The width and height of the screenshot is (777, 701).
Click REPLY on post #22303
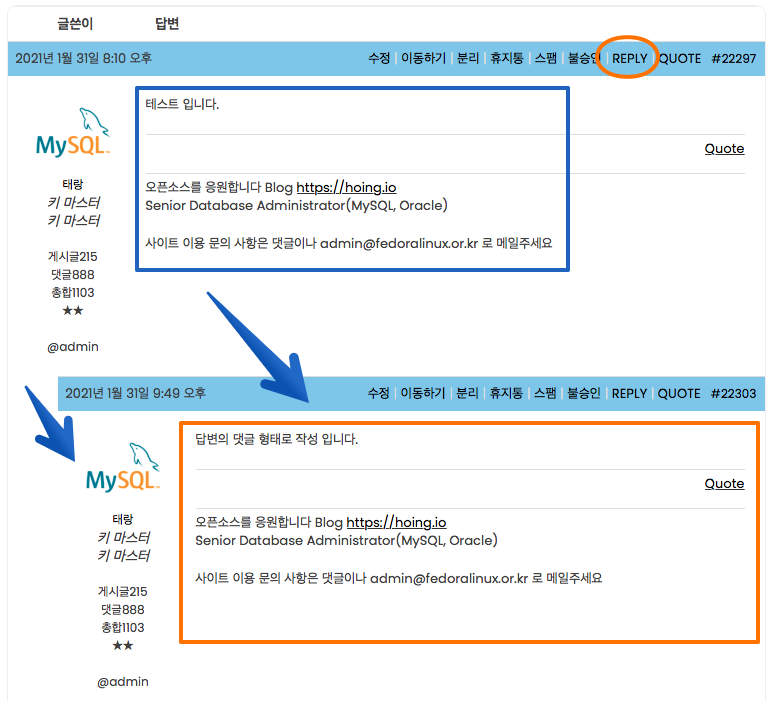pyautogui.click(x=629, y=393)
